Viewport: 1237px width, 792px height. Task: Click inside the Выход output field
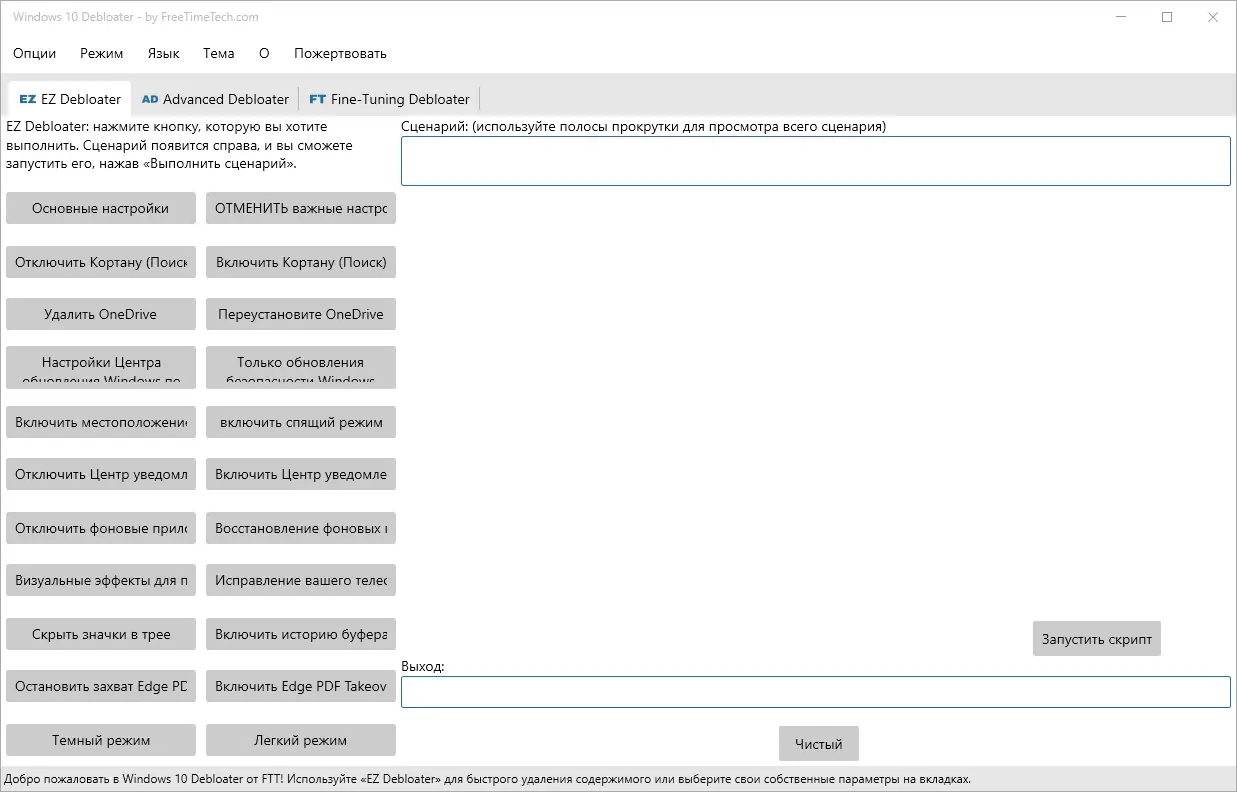(816, 691)
